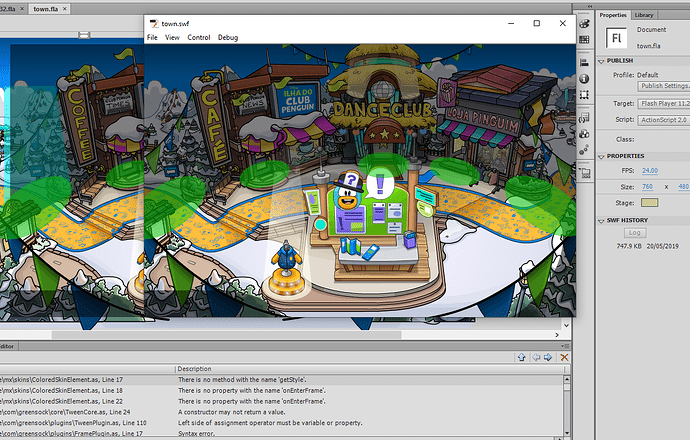This screenshot has height=440, width=690.
Task: Click the FPS value 24.00
Action: (x=648, y=170)
